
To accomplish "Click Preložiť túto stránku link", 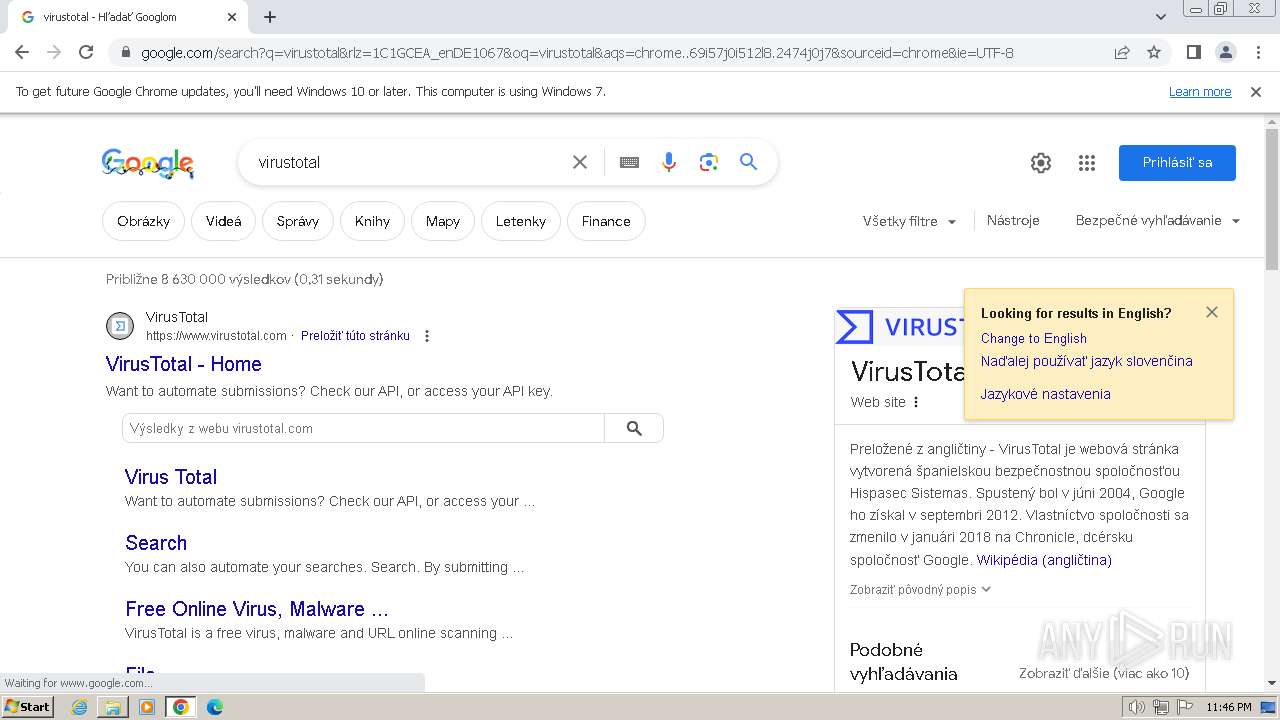I will [x=355, y=336].
